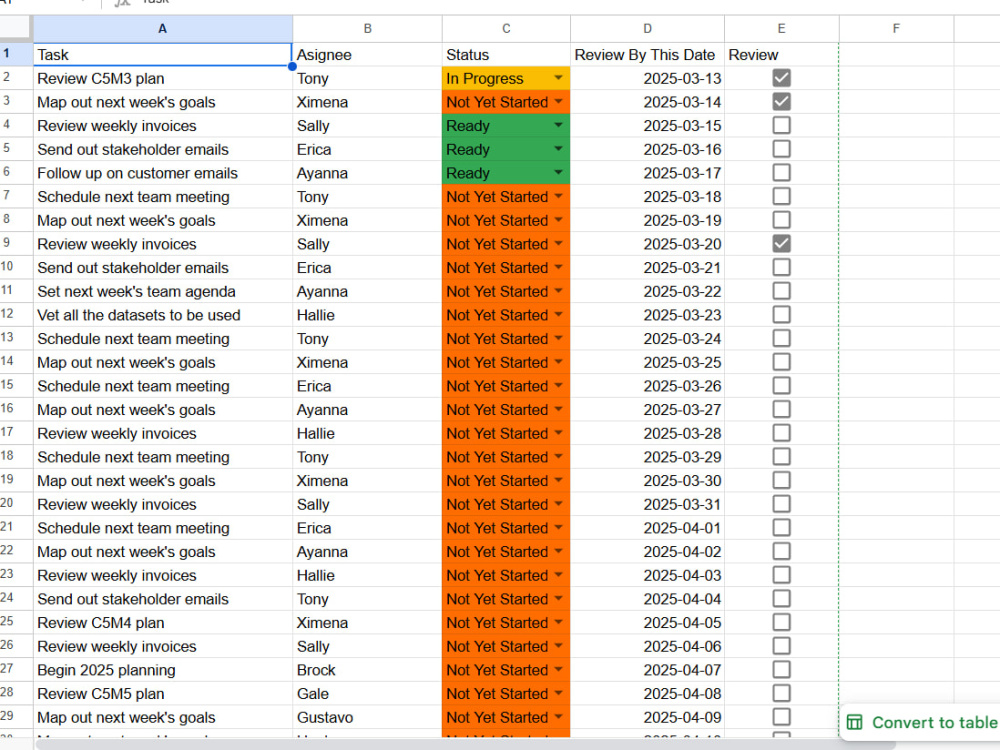Select cell Follow up on customer emails
This screenshot has width=1000, height=750.
163,173
